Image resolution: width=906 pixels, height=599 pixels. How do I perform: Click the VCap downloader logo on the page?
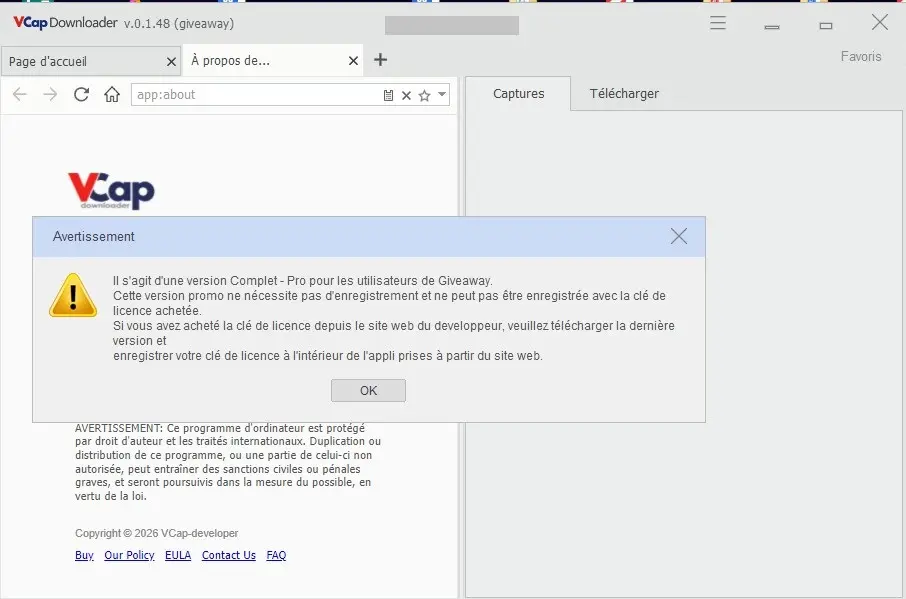[112, 191]
